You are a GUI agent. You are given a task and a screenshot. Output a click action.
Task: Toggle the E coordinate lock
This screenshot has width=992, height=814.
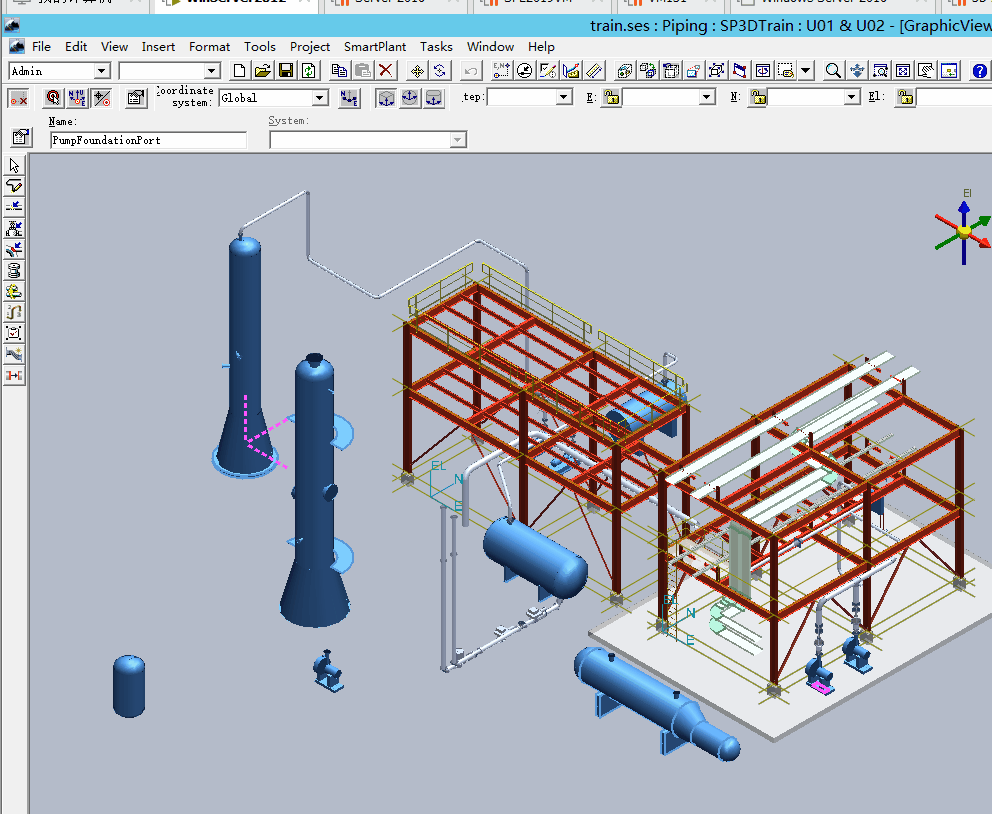(611, 97)
